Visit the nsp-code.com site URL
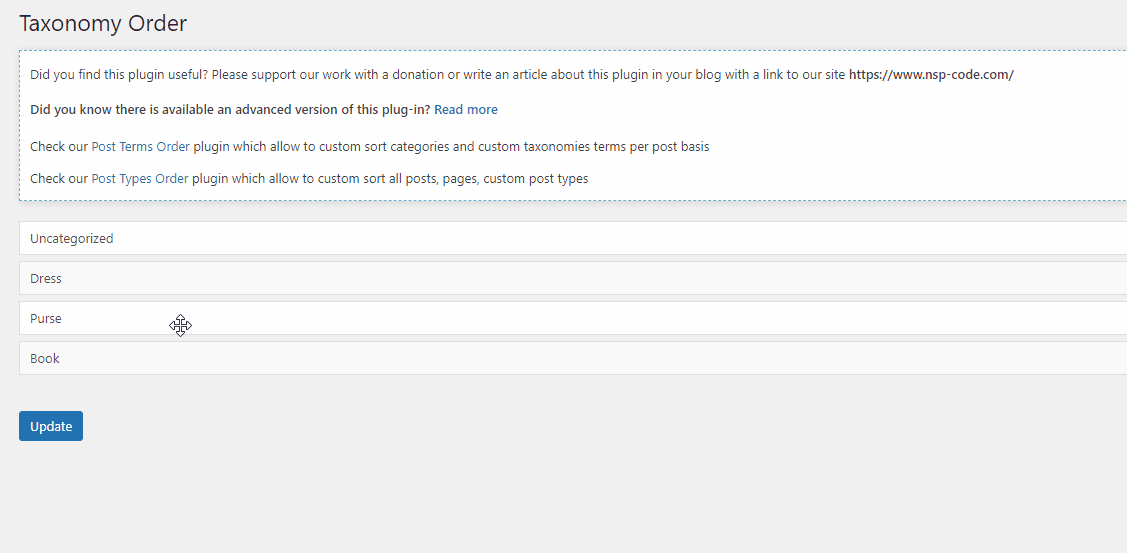This screenshot has width=1127, height=553. (x=931, y=75)
